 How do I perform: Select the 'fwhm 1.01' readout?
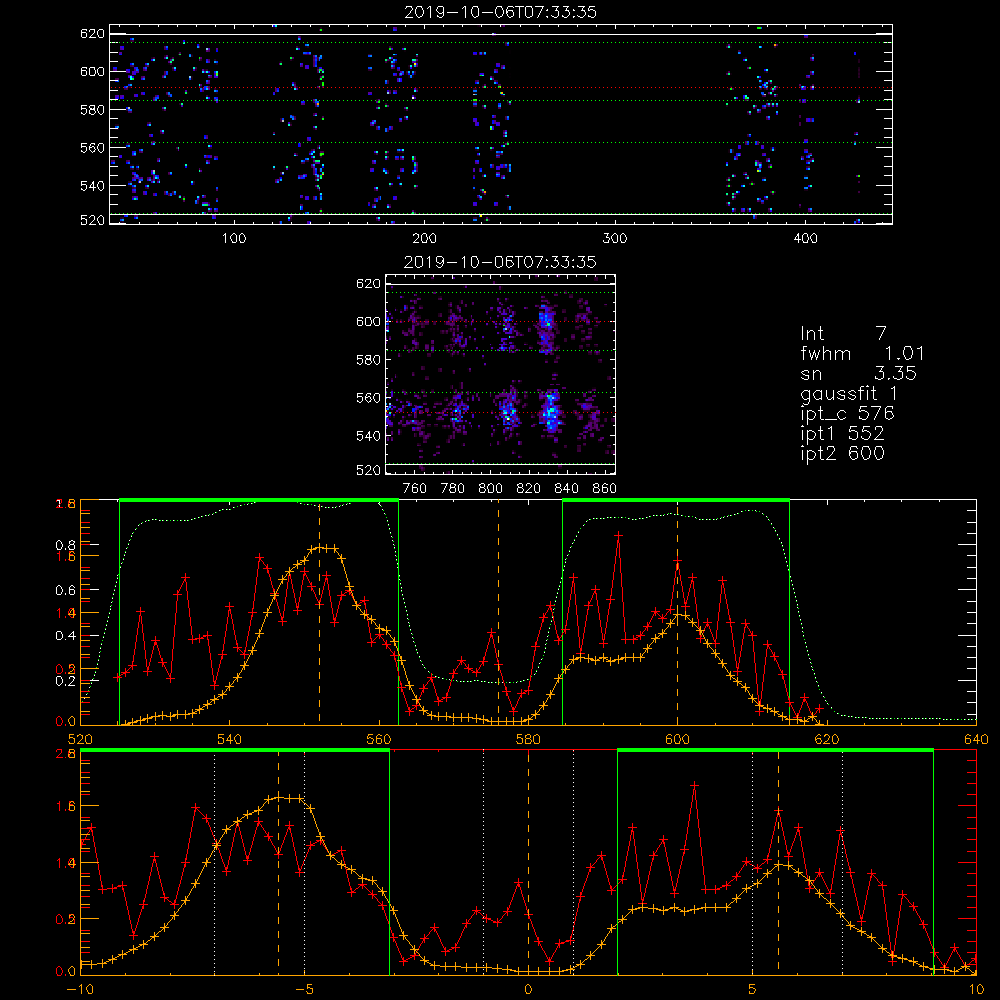tap(862, 353)
